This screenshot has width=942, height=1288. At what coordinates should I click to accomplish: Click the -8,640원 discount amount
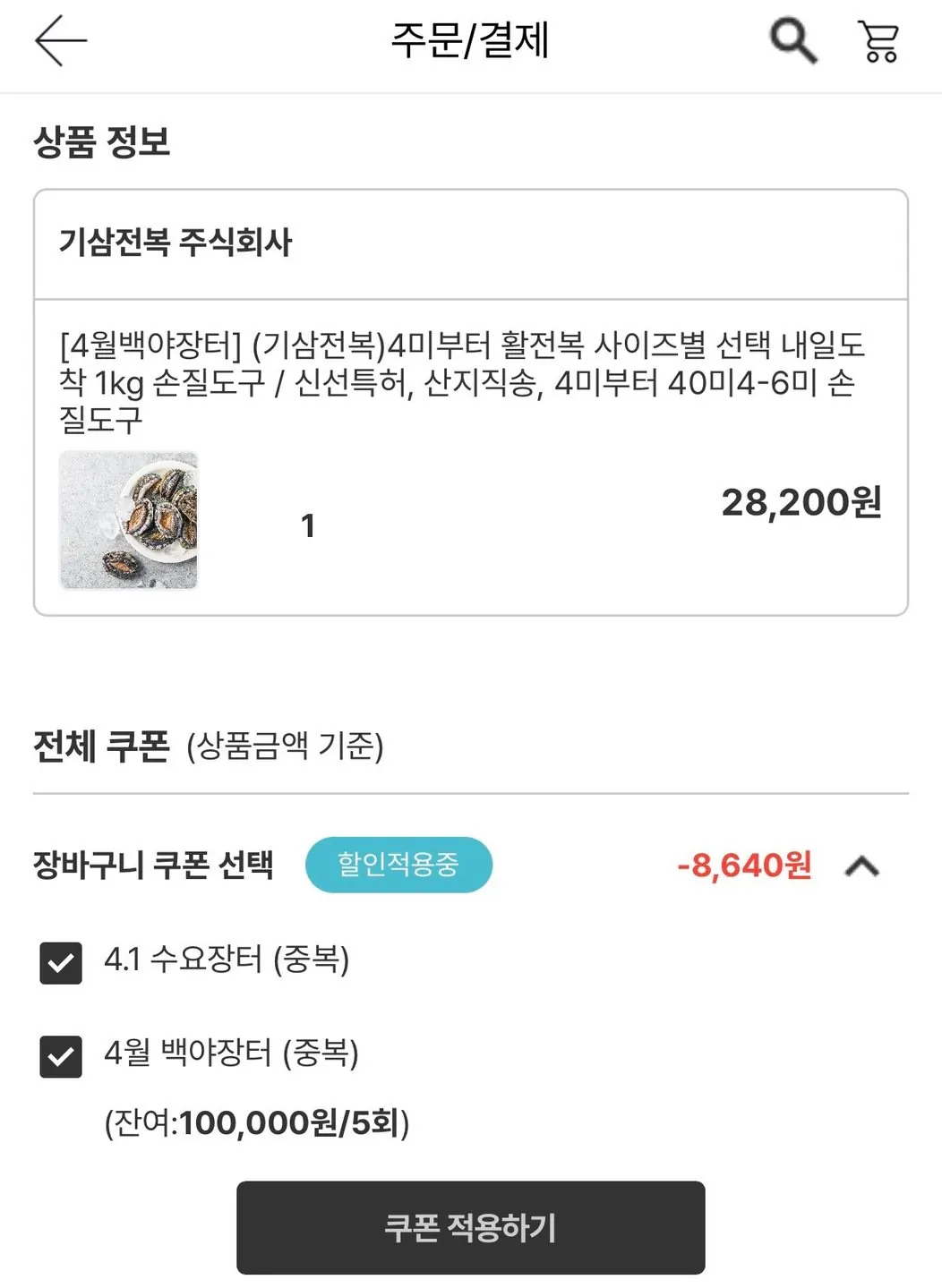tap(744, 866)
